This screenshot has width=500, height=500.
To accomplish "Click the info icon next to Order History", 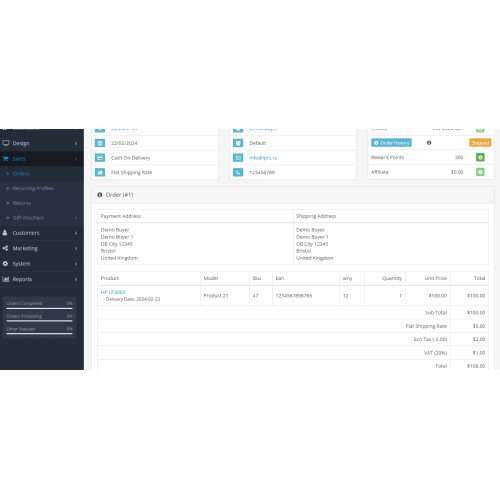I will (429, 143).
